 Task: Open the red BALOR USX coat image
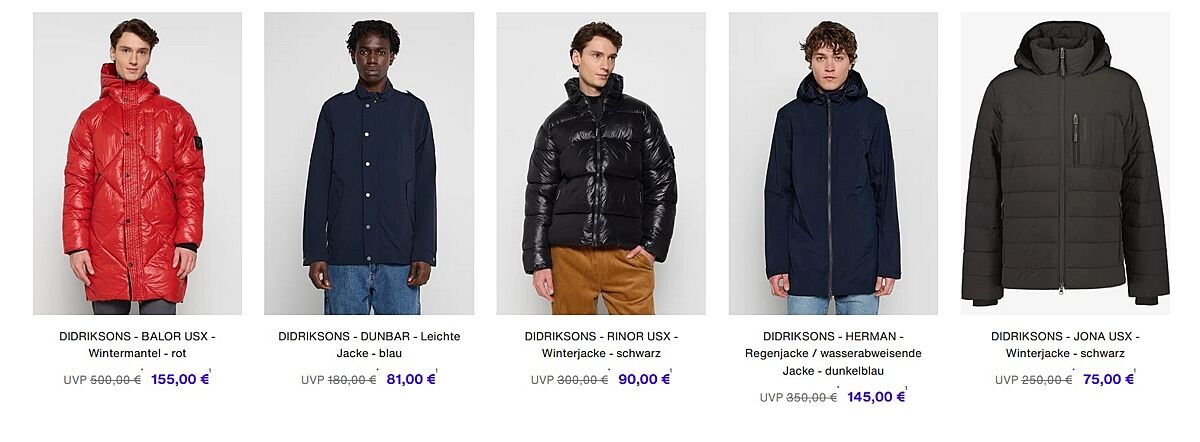(x=137, y=163)
